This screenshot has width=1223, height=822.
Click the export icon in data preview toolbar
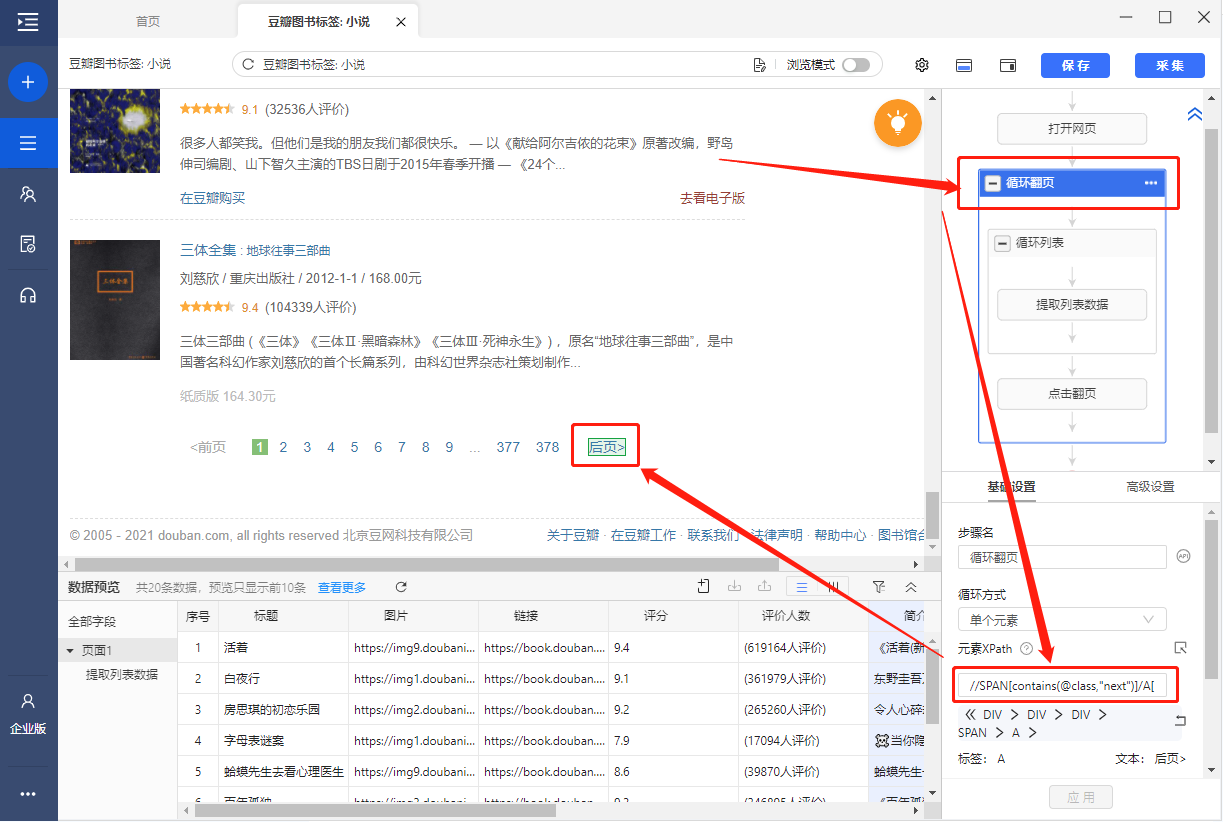point(765,587)
